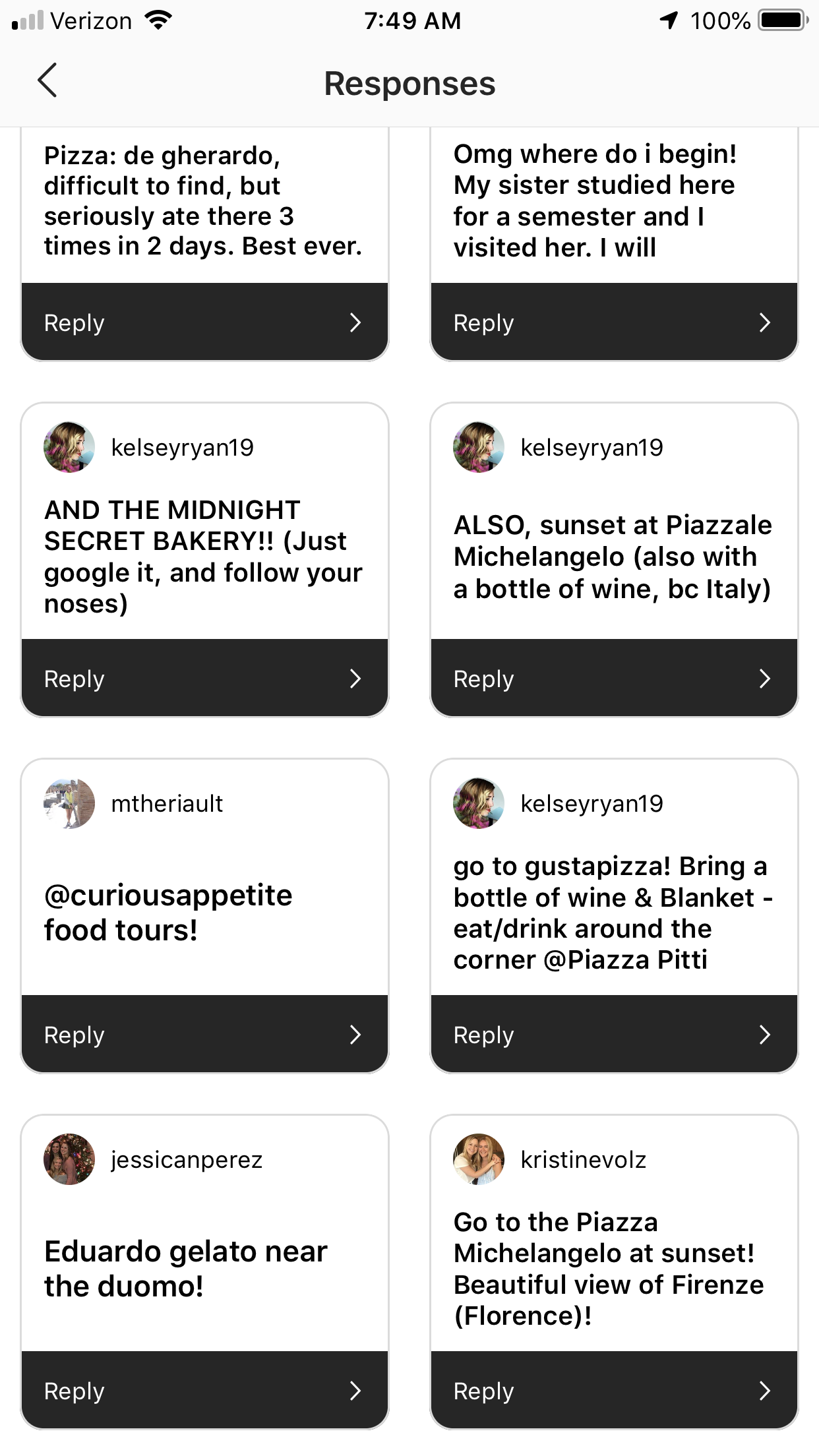Tap the back arrow in header
The height and width of the screenshot is (1456, 819).
(47, 81)
